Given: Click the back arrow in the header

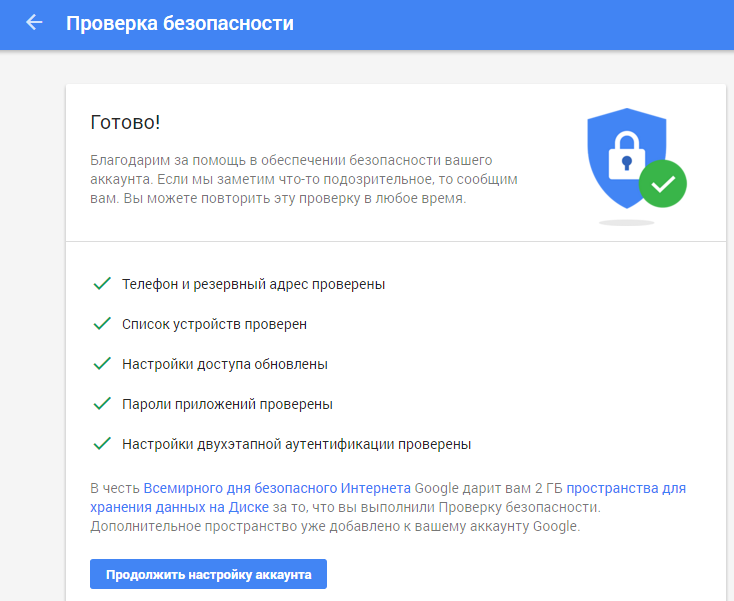Looking at the screenshot, I should pos(35,22).
